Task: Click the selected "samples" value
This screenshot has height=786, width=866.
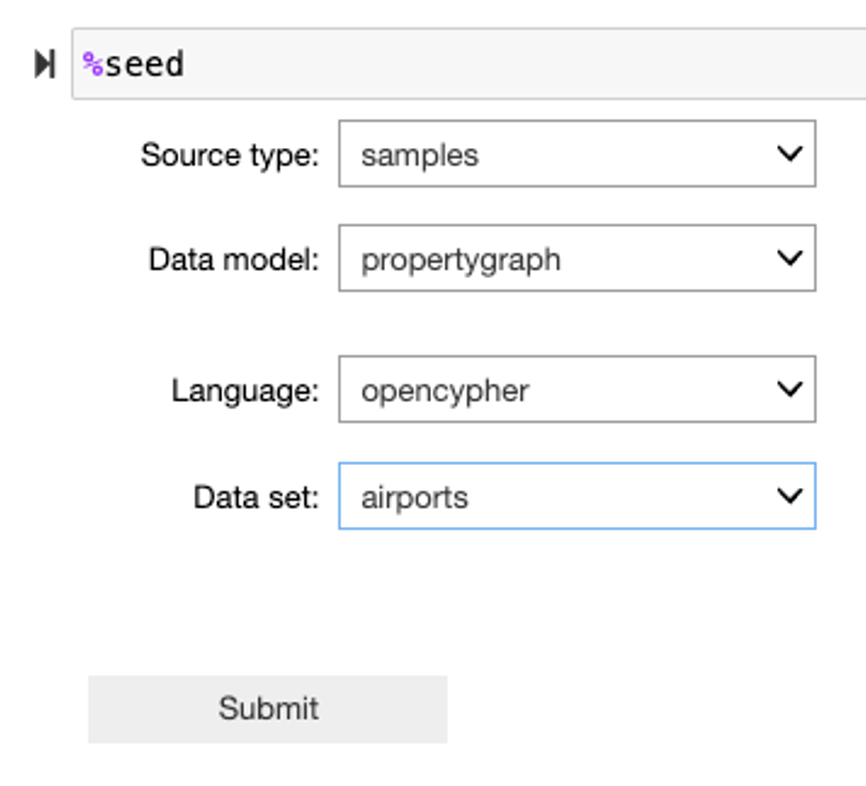Action: pos(420,155)
